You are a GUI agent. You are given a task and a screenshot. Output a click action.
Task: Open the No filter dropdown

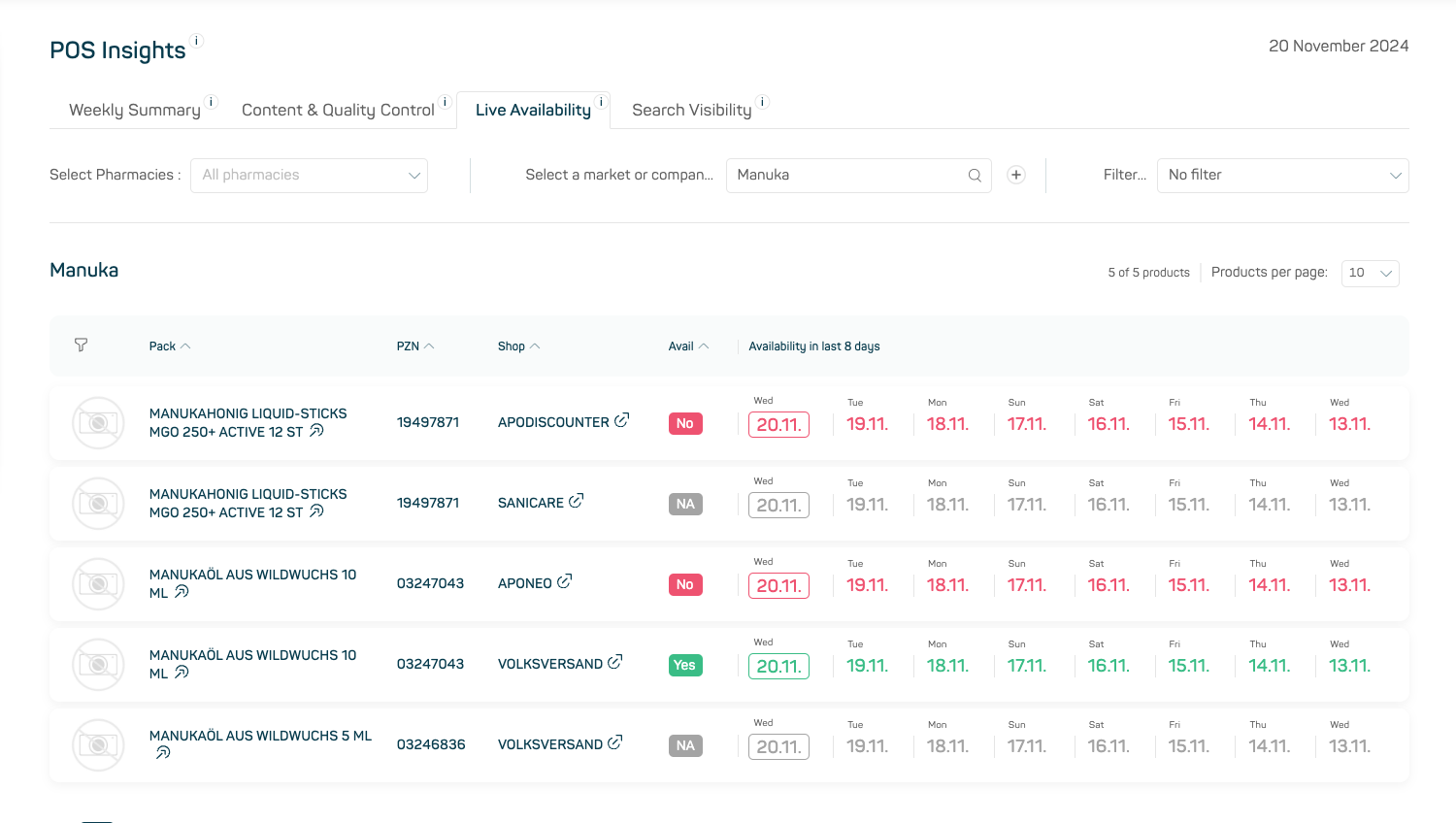1282,176
